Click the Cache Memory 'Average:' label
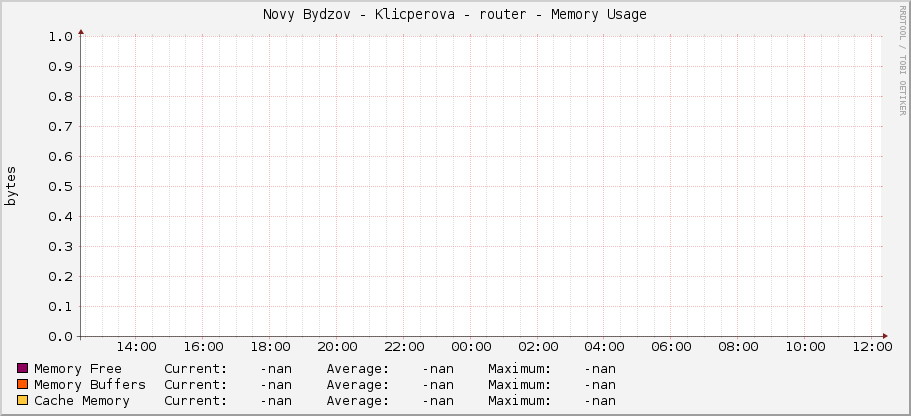This screenshot has width=911, height=416. pos(358,401)
